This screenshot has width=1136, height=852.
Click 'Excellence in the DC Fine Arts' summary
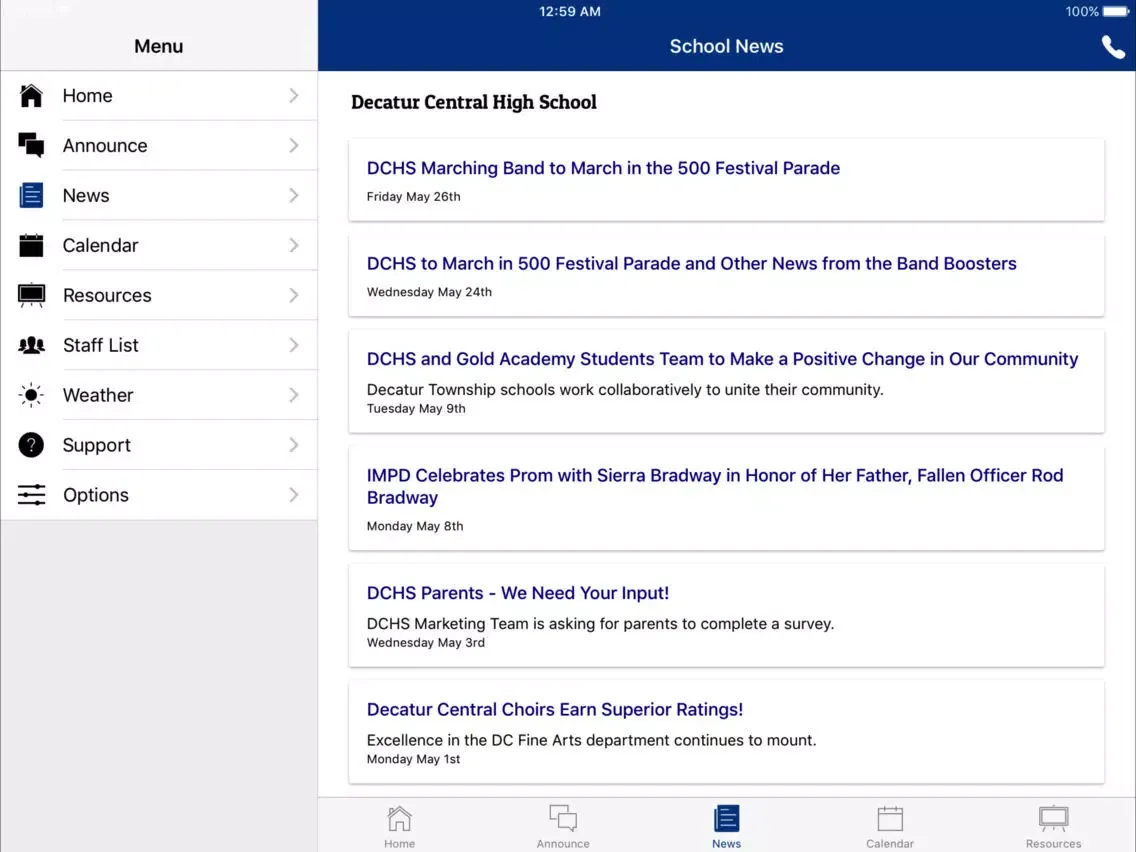coord(591,740)
